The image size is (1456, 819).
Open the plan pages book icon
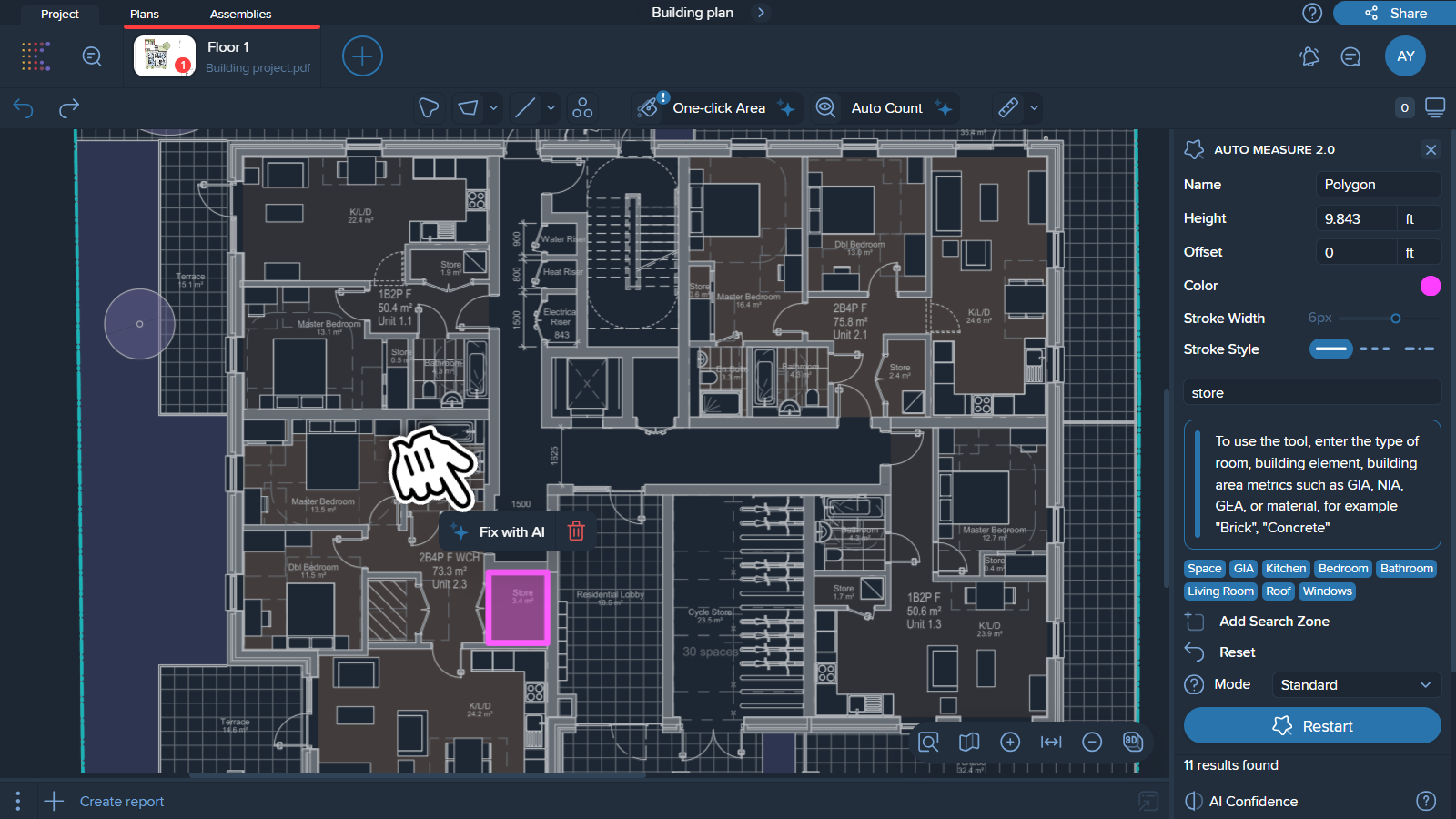click(x=969, y=742)
